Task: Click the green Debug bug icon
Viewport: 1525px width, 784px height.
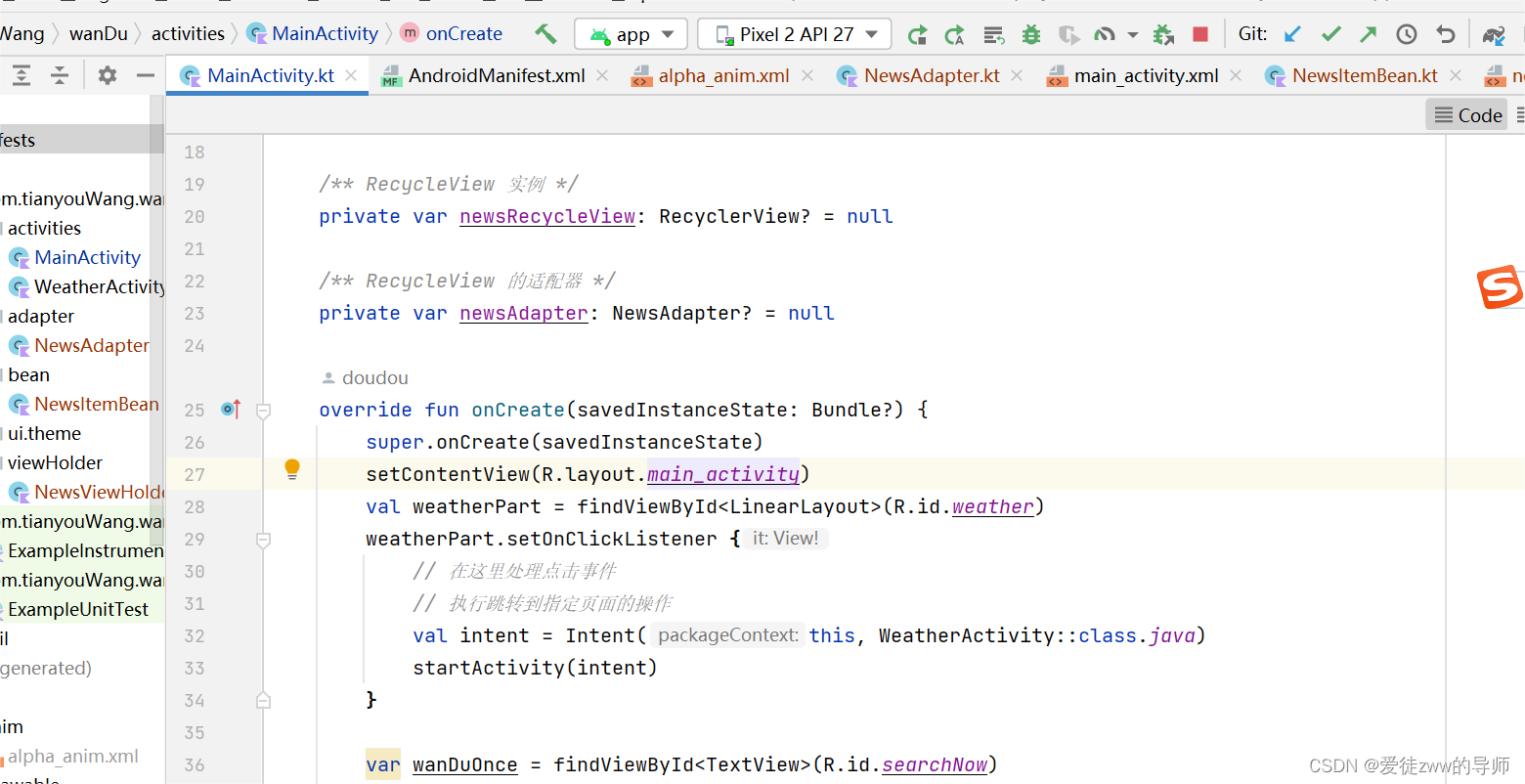Action: (1031, 35)
